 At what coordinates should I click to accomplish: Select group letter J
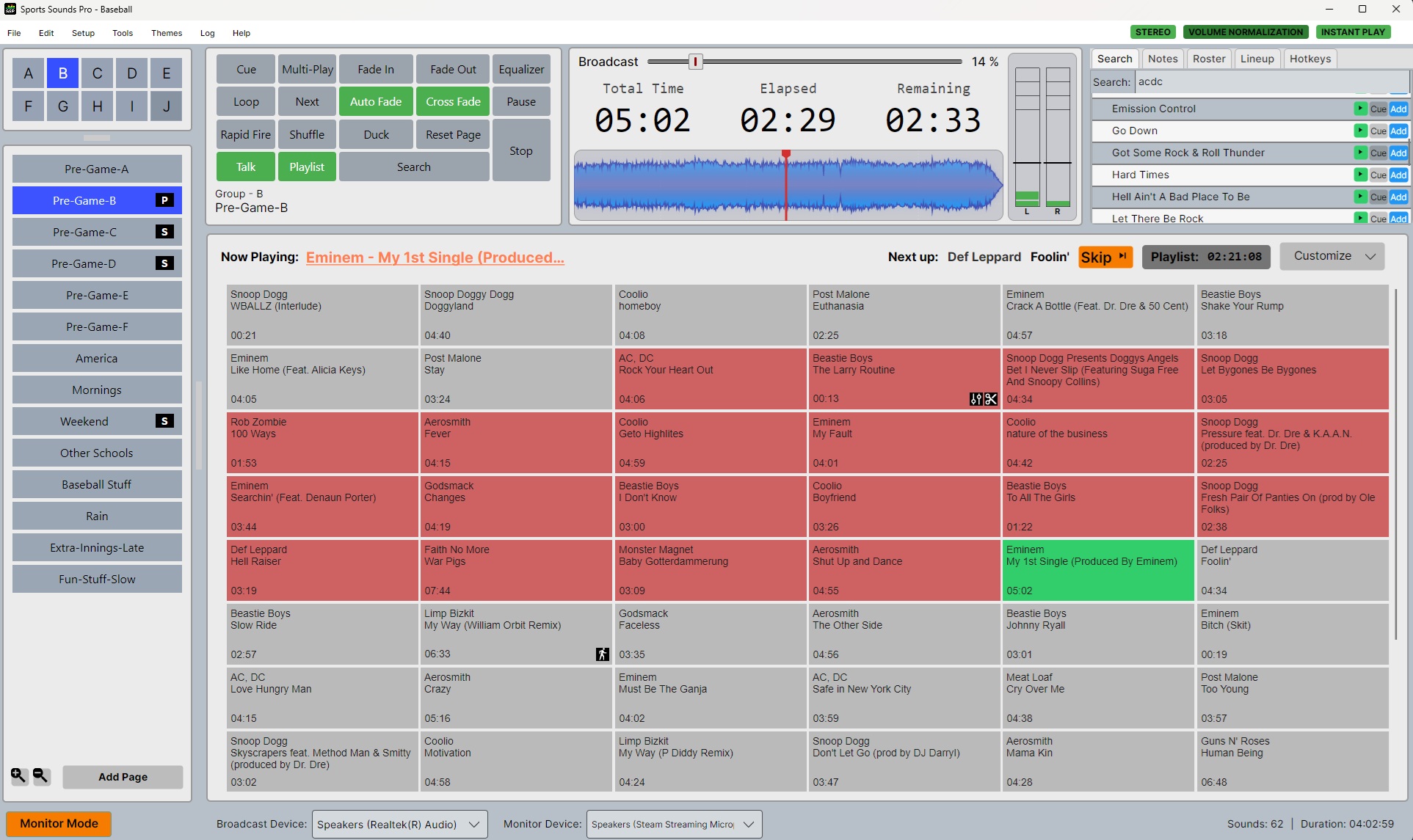166,106
